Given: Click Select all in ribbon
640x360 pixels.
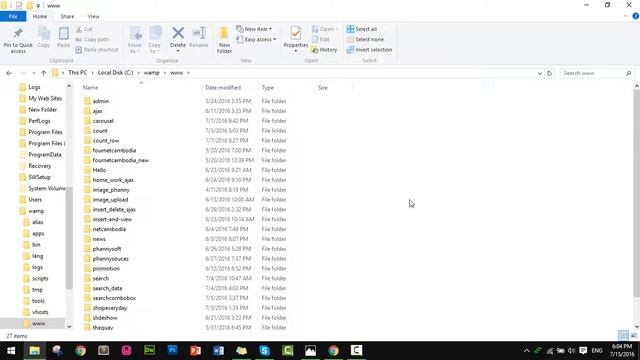Looking at the screenshot, I should [362, 29].
